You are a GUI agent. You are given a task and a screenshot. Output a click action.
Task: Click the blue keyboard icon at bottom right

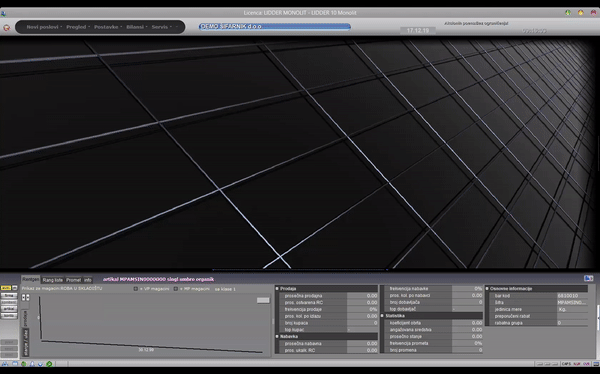(x=596, y=364)
